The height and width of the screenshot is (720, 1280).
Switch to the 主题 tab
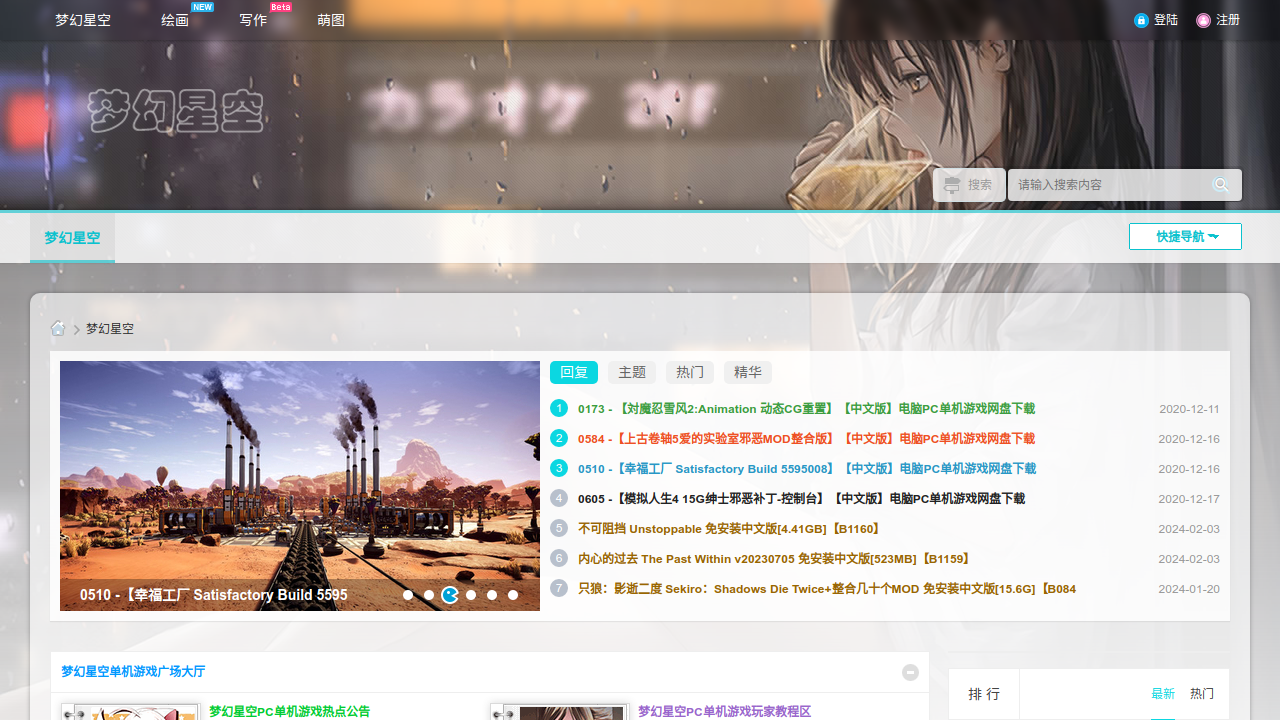point(632,373)
